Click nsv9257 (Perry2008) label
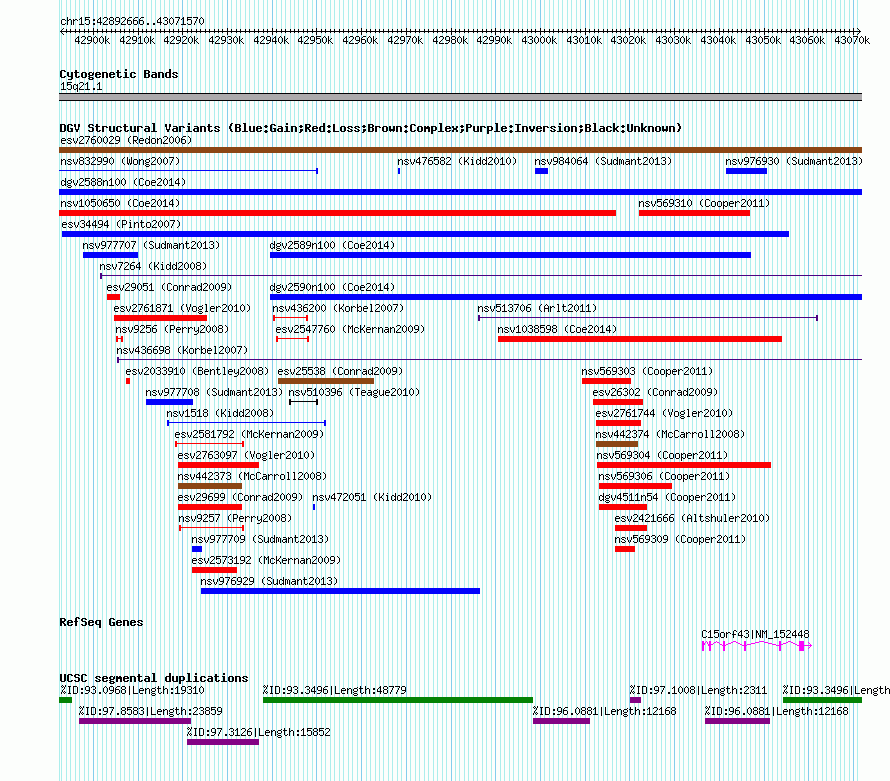The height and width of the screenshot is (781, 890). pos(235,518)
